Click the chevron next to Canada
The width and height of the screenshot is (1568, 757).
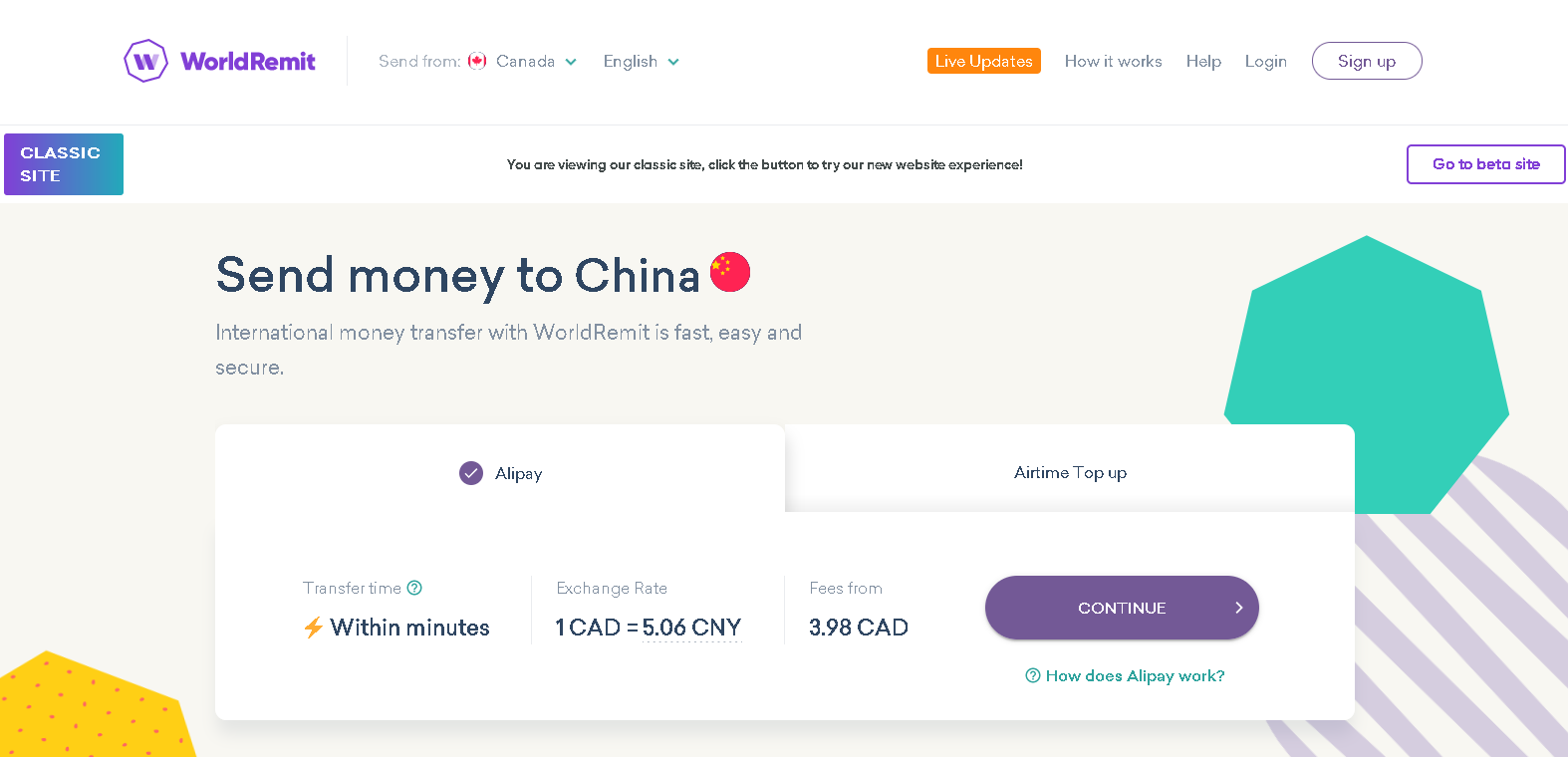(571, 62)
